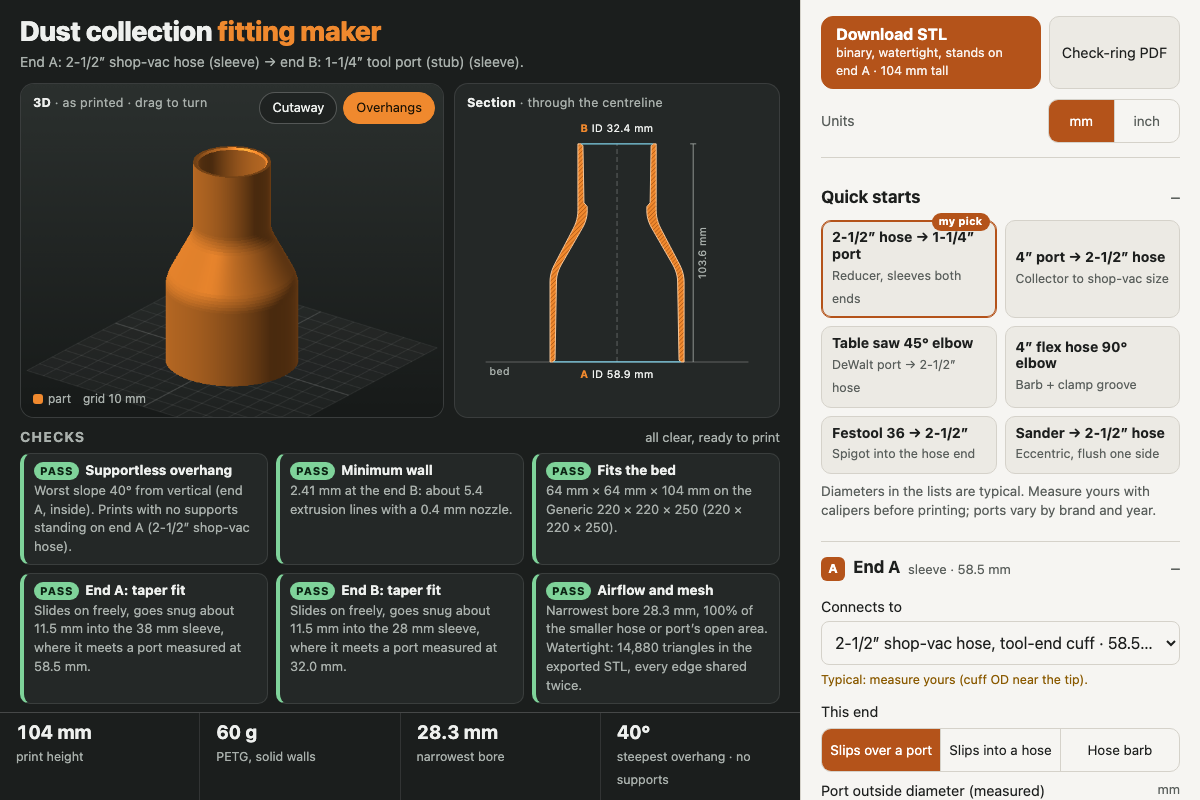The width and height of the screenshot is (1200, 800).
Task: Toggle the Overhangs view
Action: tap(389, 108)
